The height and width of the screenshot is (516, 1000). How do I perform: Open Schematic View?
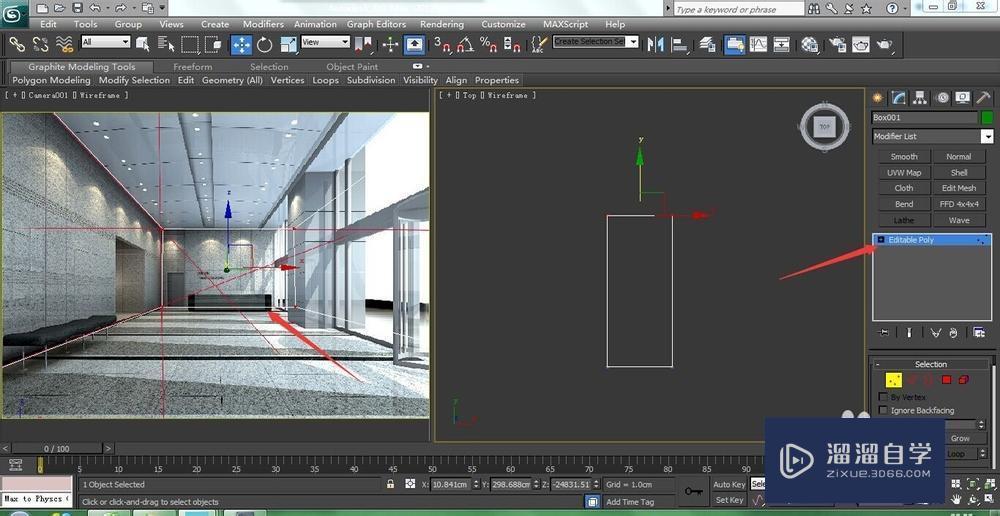pyautogui.click(x=781, y=44)
